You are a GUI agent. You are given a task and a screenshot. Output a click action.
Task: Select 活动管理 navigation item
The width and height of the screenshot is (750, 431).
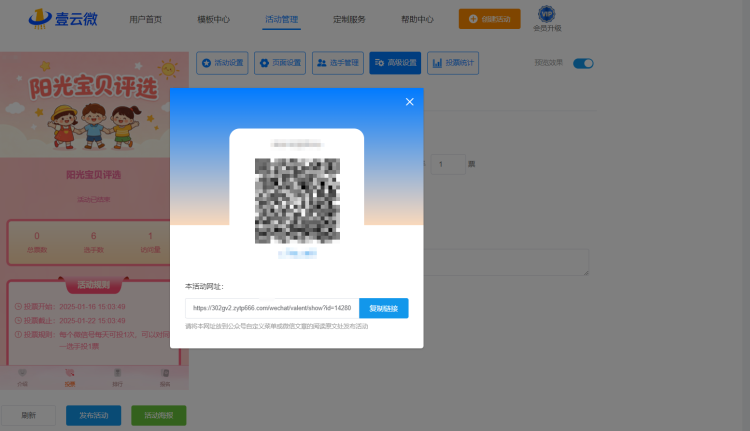pos(281,20)
